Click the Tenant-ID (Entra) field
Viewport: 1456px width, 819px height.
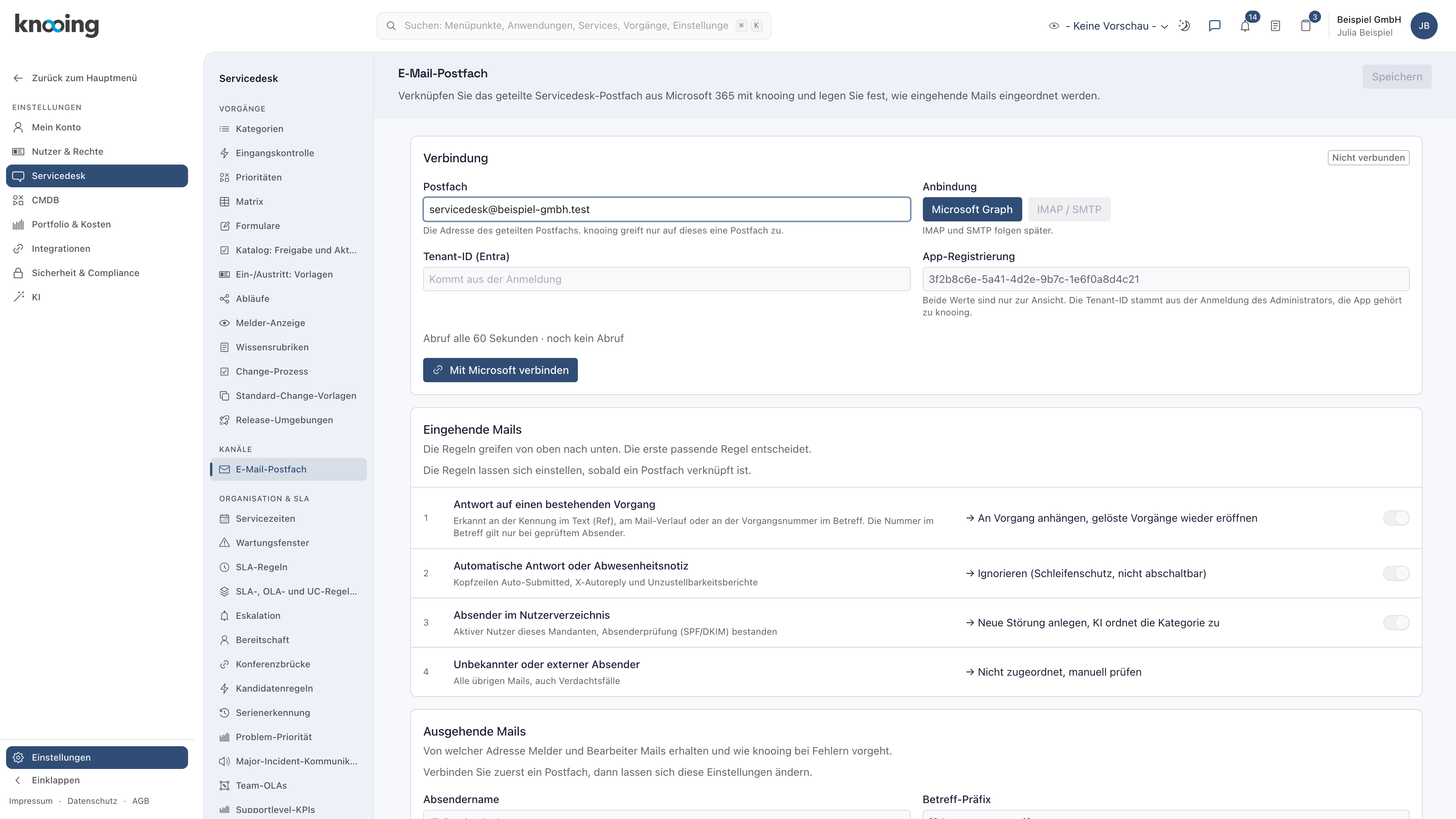click(667, 279)
